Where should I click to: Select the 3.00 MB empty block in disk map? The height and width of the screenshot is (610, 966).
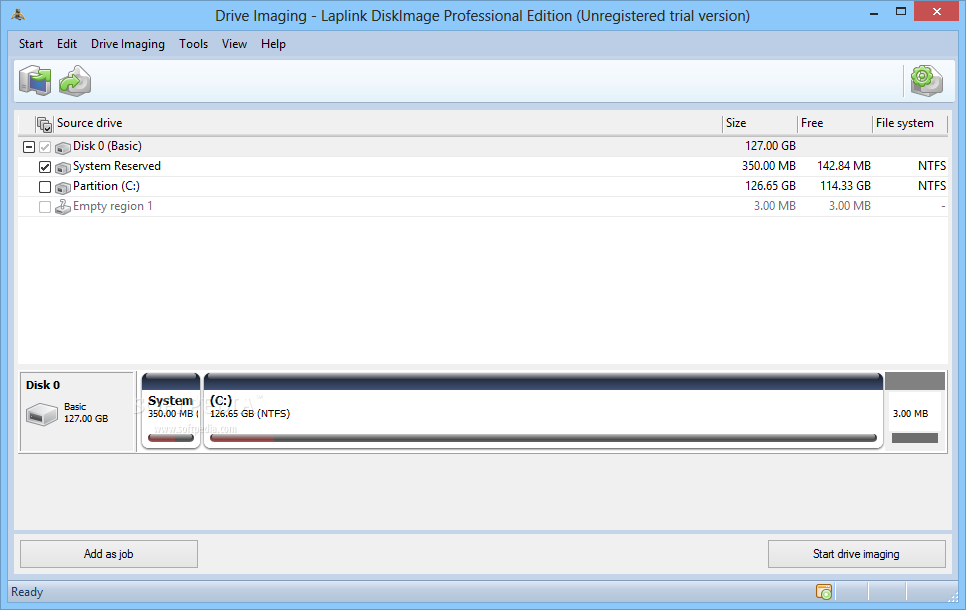(x=915, y=410)
